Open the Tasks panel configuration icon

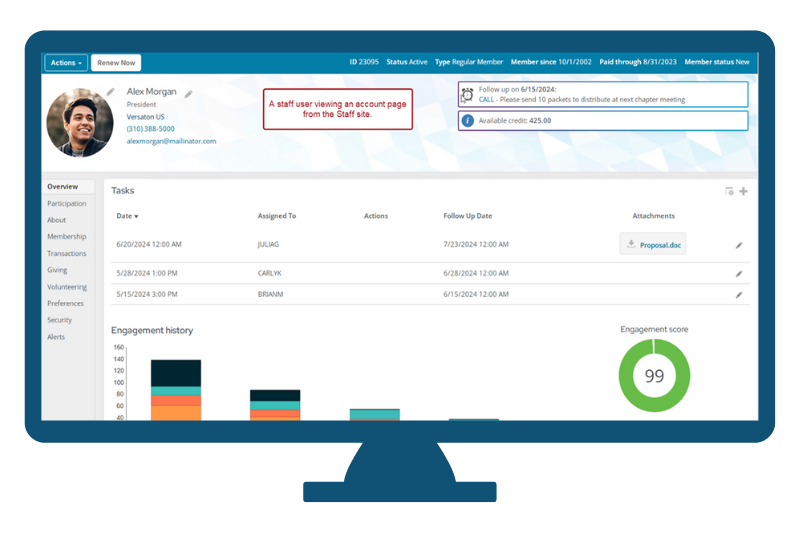tap(729, 191)
